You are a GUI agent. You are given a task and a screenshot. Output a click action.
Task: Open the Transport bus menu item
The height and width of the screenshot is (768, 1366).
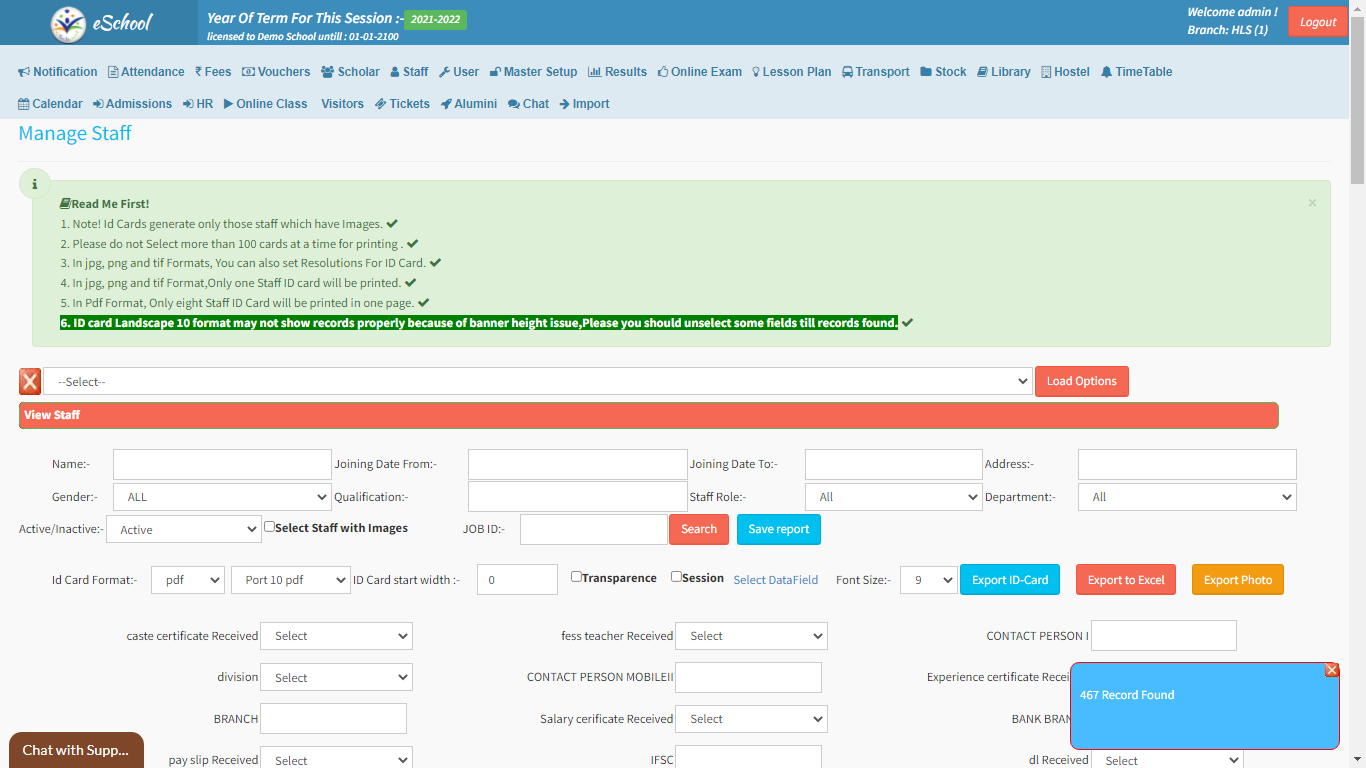click(875, 72)
